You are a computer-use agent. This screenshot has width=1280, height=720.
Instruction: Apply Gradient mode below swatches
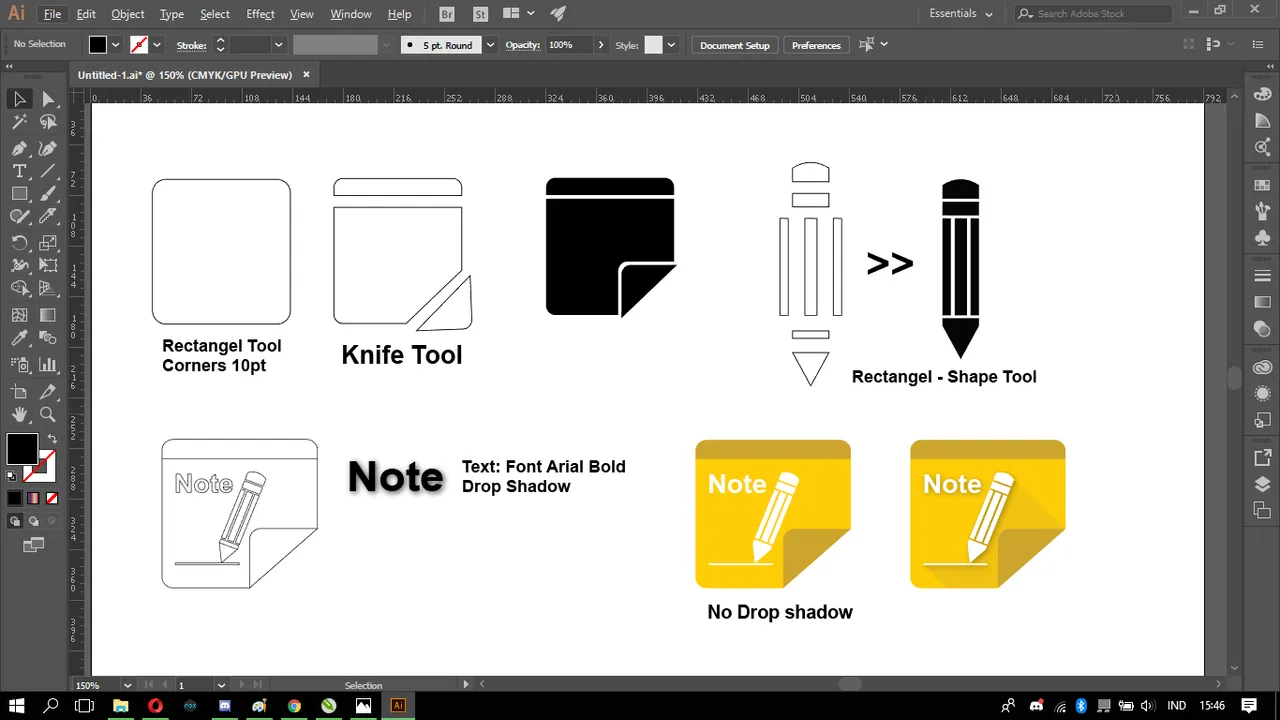(x=33, y=498)
